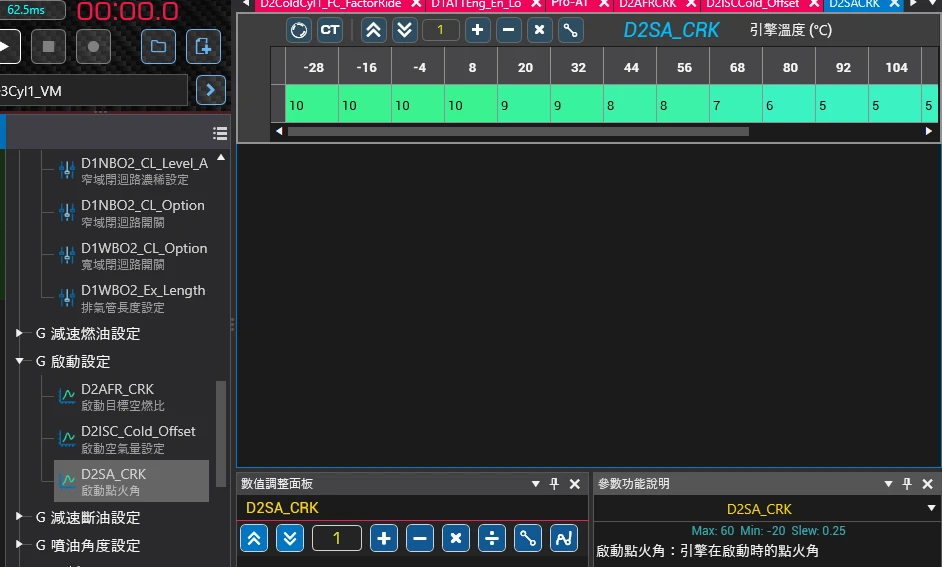
Task: Pin the 數值調整面板 panel
Action: [554, 484]
